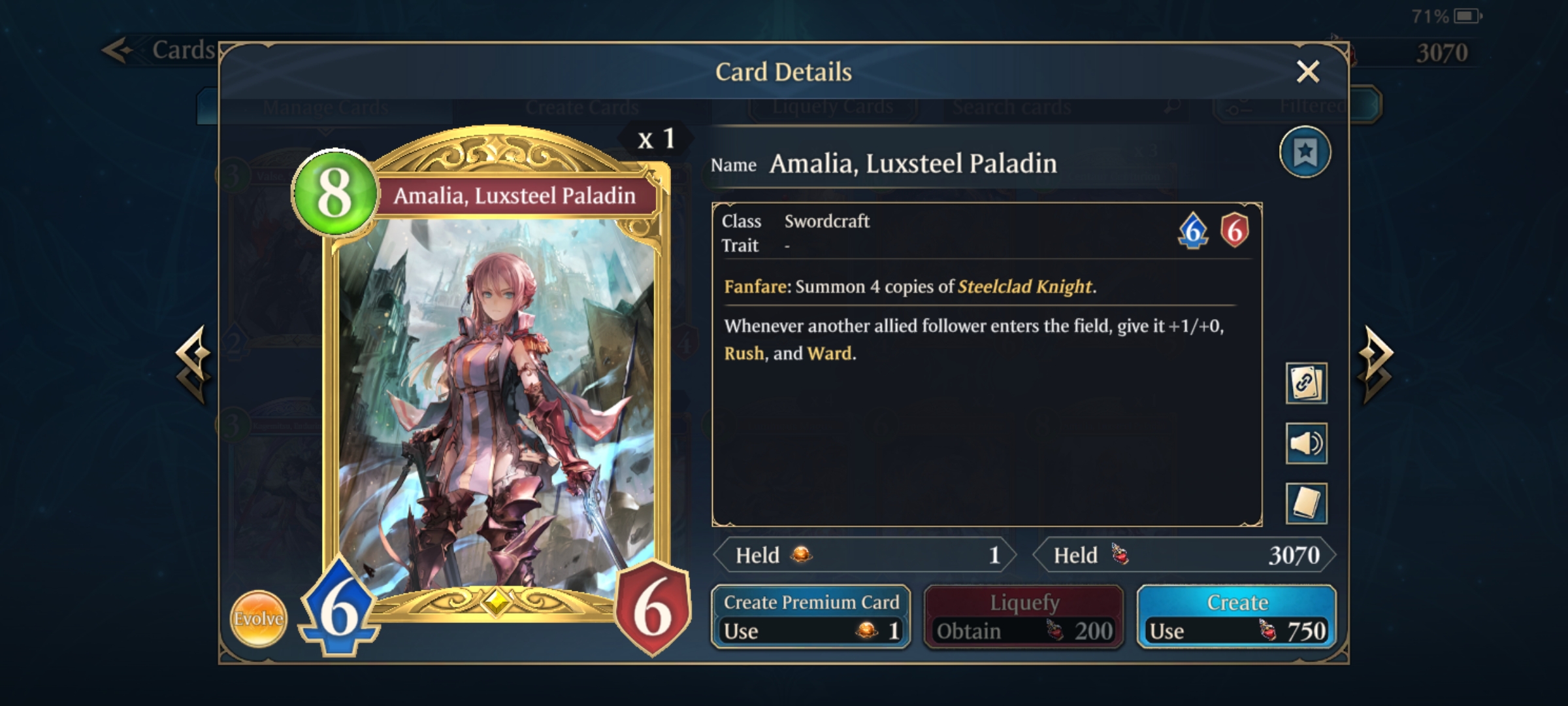Tap the green 8 cost orb
Viewport: 1568px width, 706px height.
pos(335,193)
